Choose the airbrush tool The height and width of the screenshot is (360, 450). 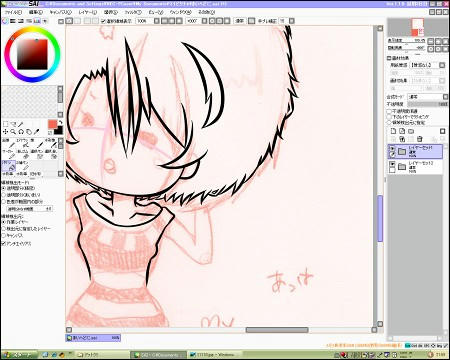[23, 143]
